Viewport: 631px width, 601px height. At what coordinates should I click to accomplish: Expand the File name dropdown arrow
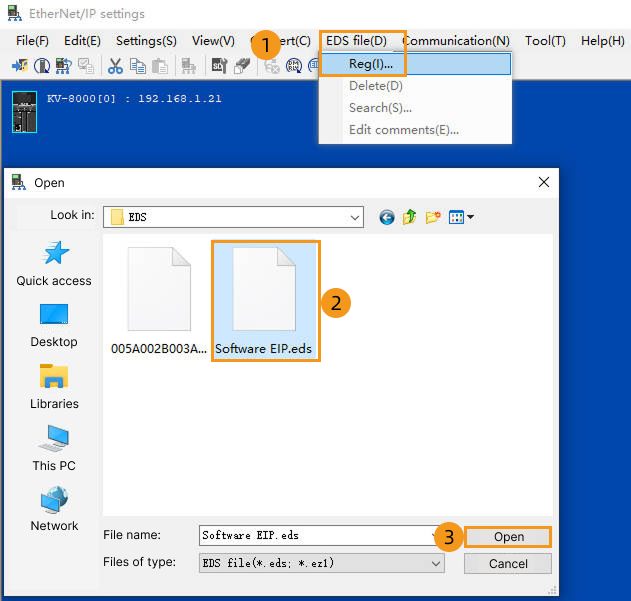click(x=433, y=535)
